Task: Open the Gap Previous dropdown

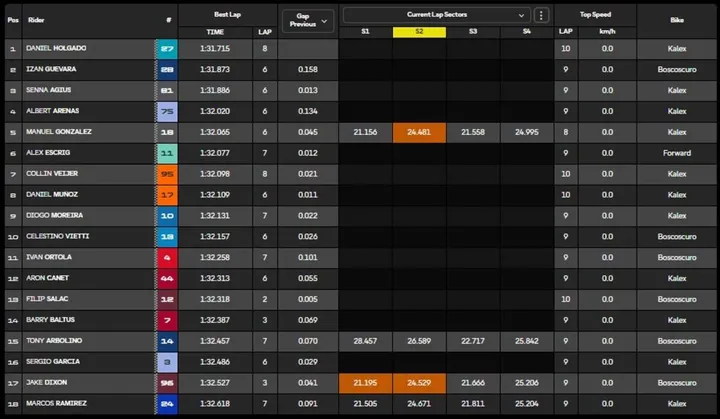Action: [x=308, y=21]
